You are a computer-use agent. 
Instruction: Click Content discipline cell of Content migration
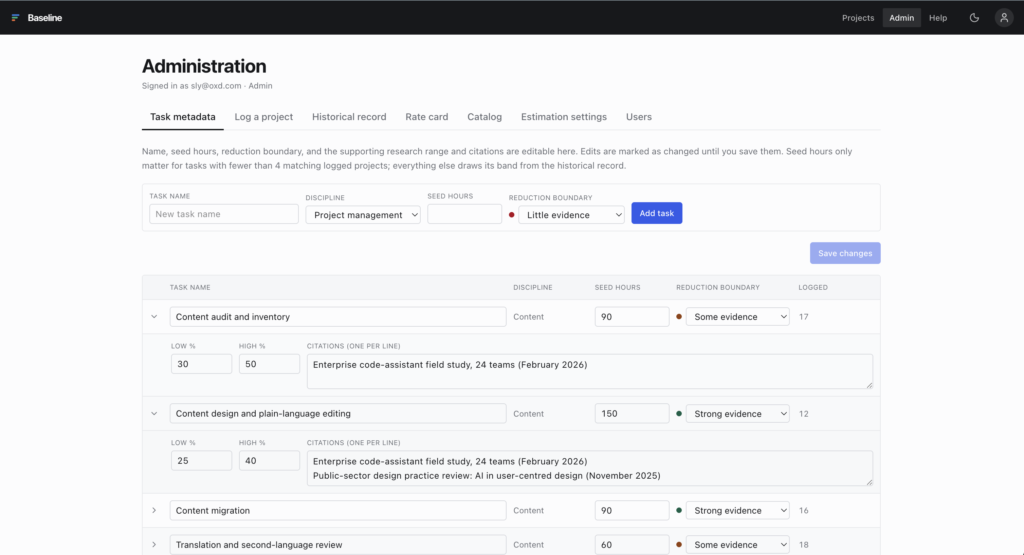click(528, 511)
